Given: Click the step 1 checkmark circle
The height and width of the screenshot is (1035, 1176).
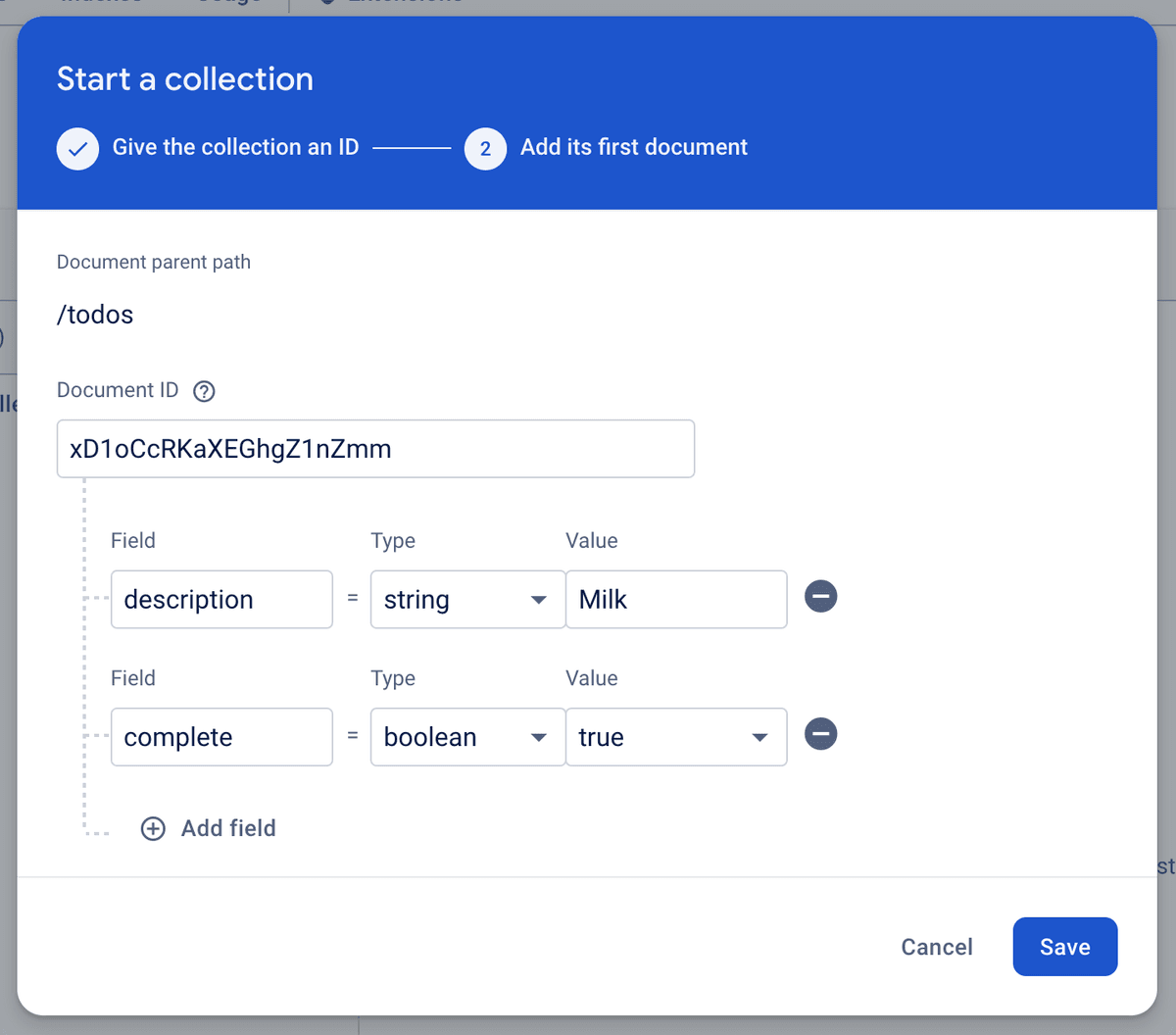Looking at the screenshot, I should coord(77,148).
